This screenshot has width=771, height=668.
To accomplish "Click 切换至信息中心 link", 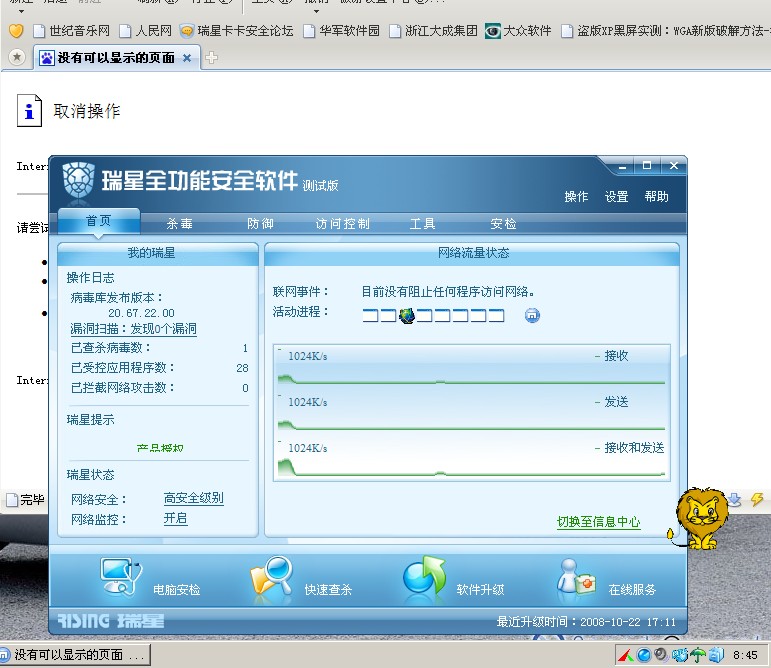I will (598, 522).
